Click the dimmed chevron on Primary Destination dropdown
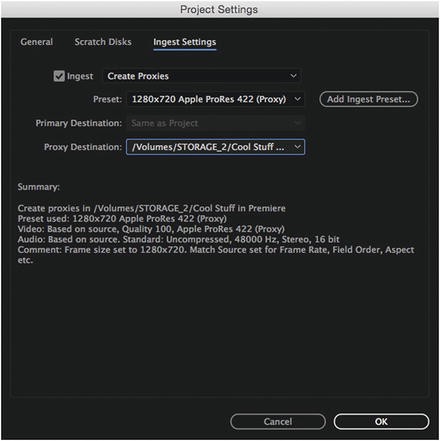440x441 pixels. [297, 123]
